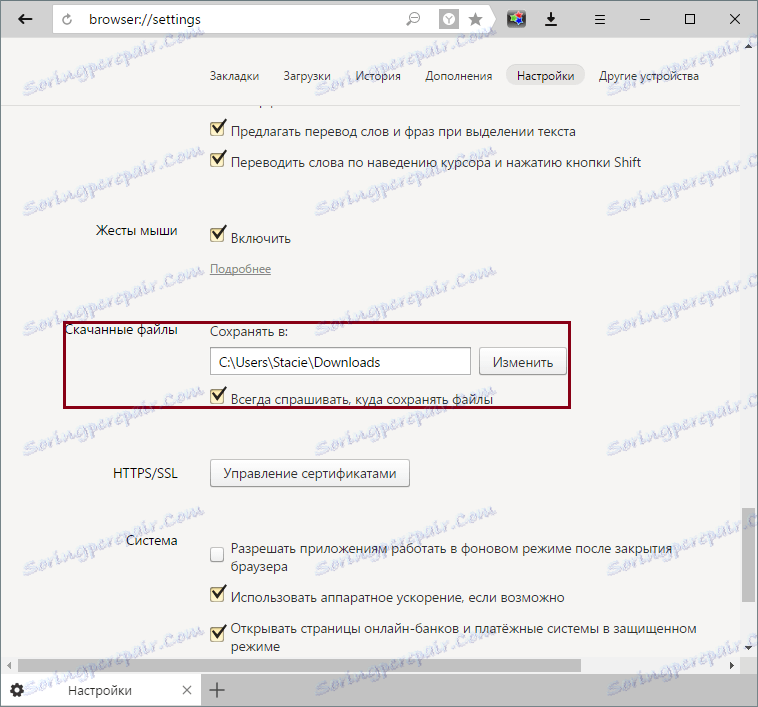The height and width of the screenshot is (707, 758).
Task: Close the Настройки tab
Action: (x=187, y=690)
